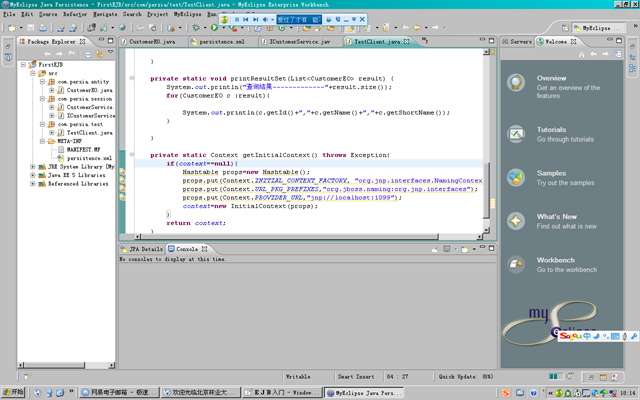Collapse com.persia.entity package

tap(42, 82)
